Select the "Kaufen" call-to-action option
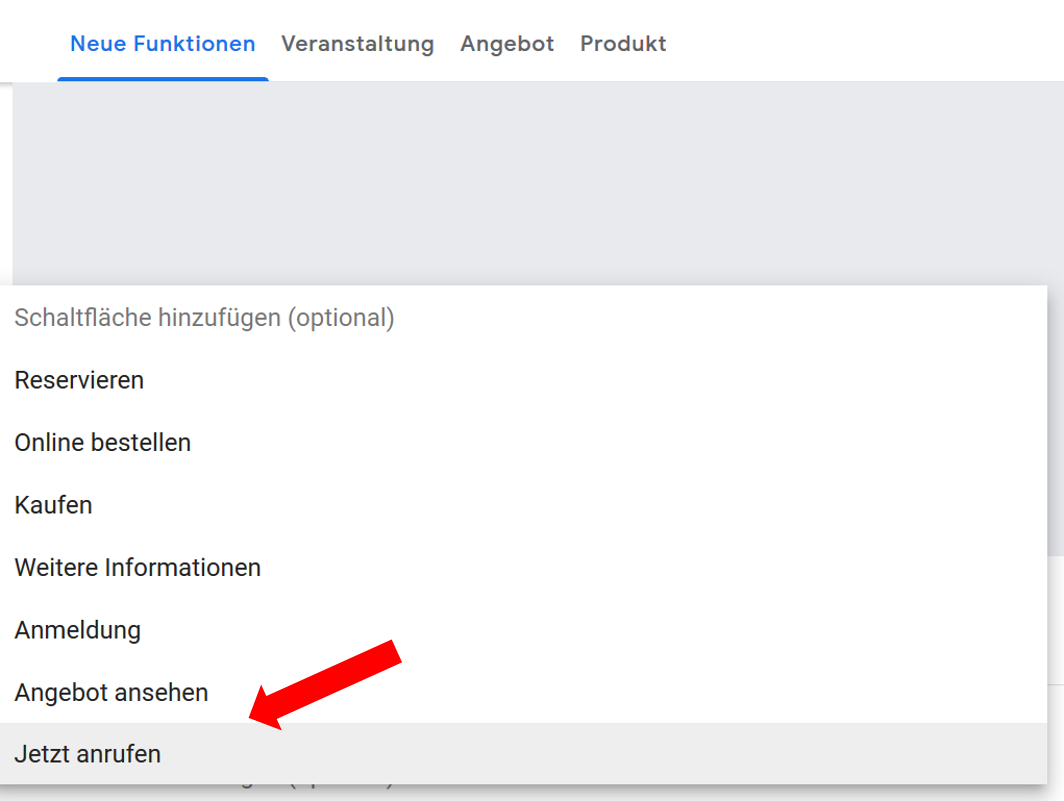 click(53, 505)
